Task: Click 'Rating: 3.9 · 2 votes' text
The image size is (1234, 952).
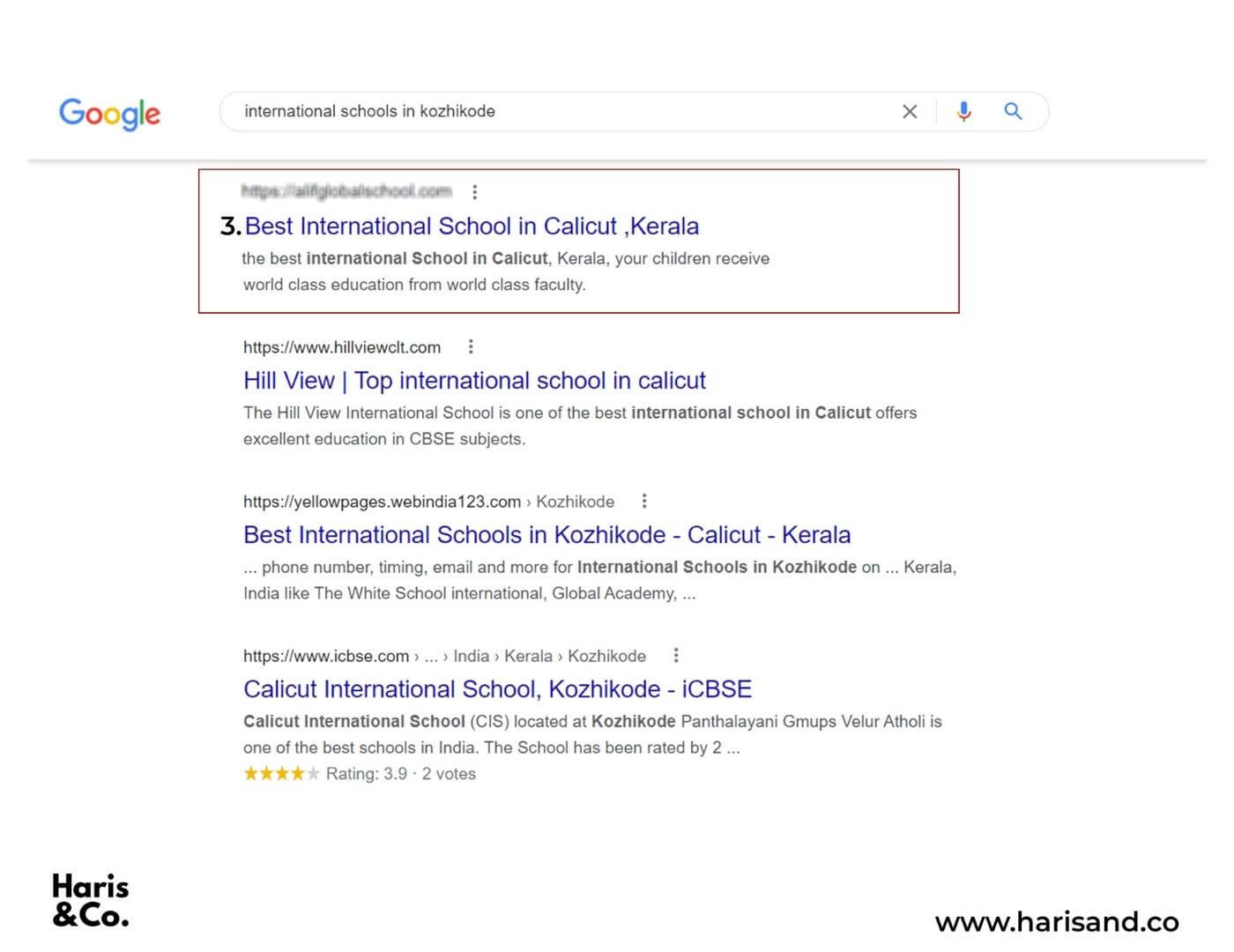Action: 401,774
